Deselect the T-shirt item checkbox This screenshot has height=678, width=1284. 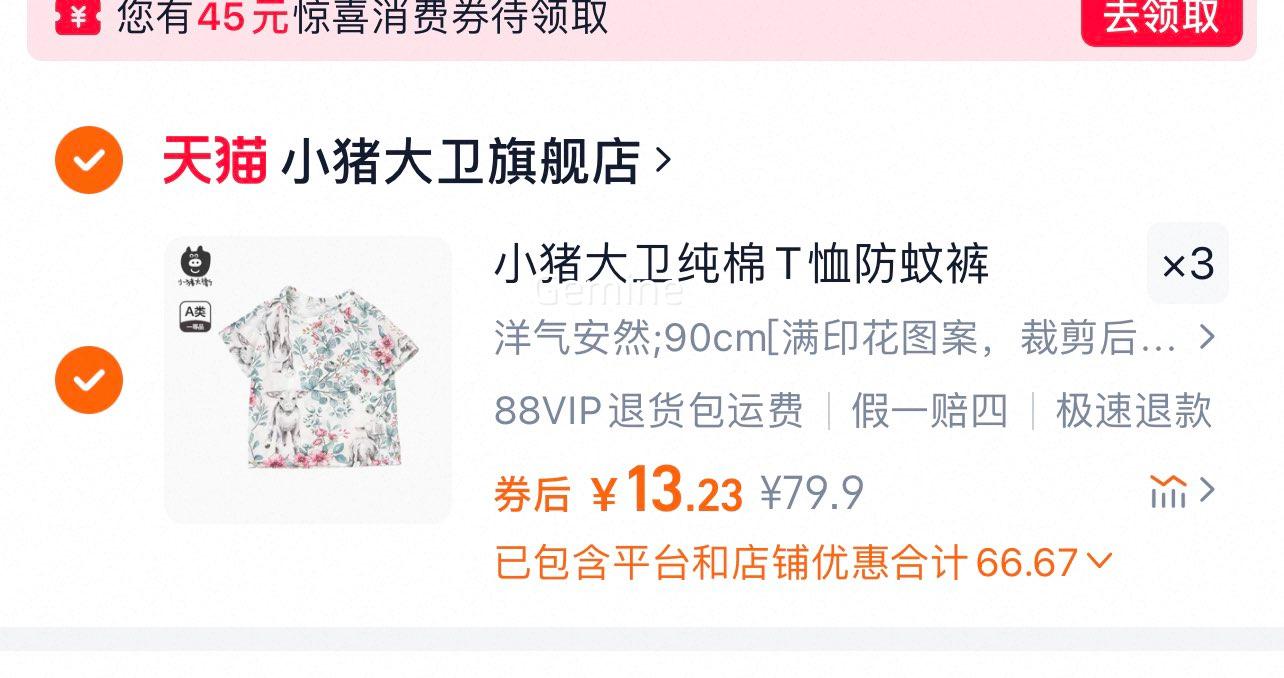coord(89,380)
